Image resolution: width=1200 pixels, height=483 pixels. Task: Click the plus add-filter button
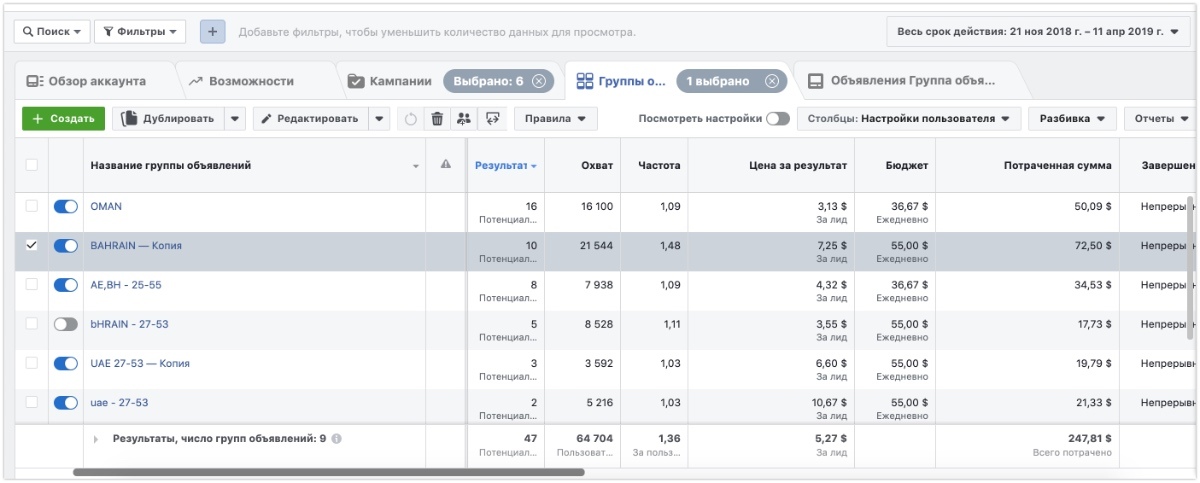coord(212,32)
